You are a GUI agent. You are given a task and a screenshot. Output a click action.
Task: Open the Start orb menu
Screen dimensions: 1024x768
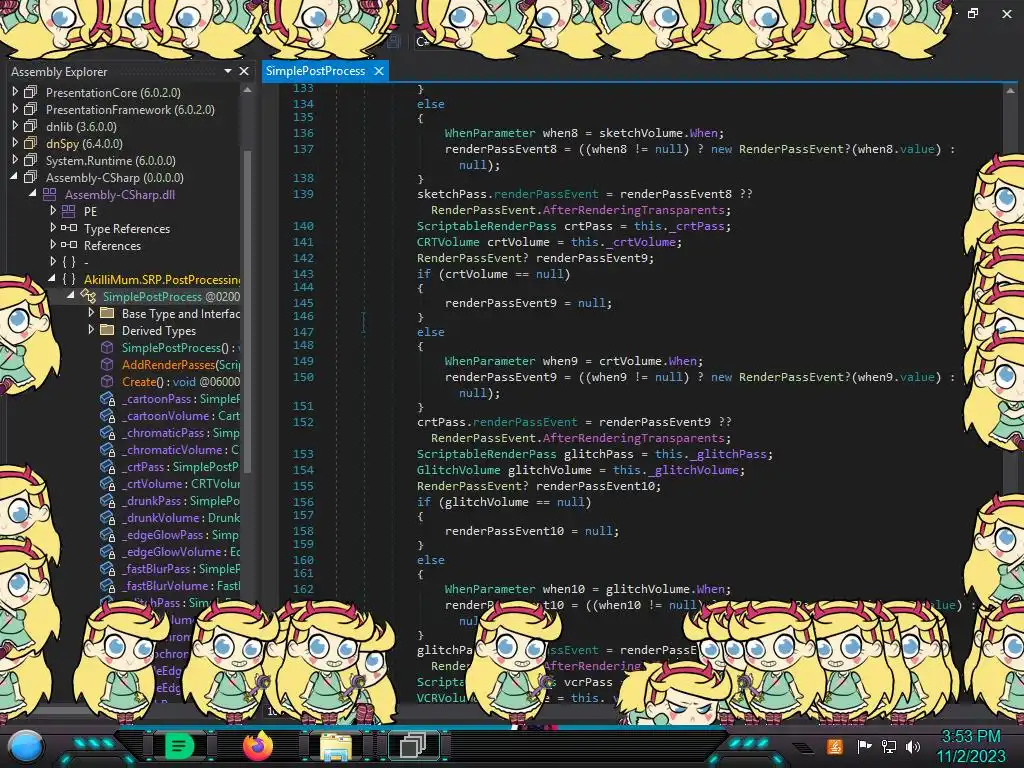26,747
